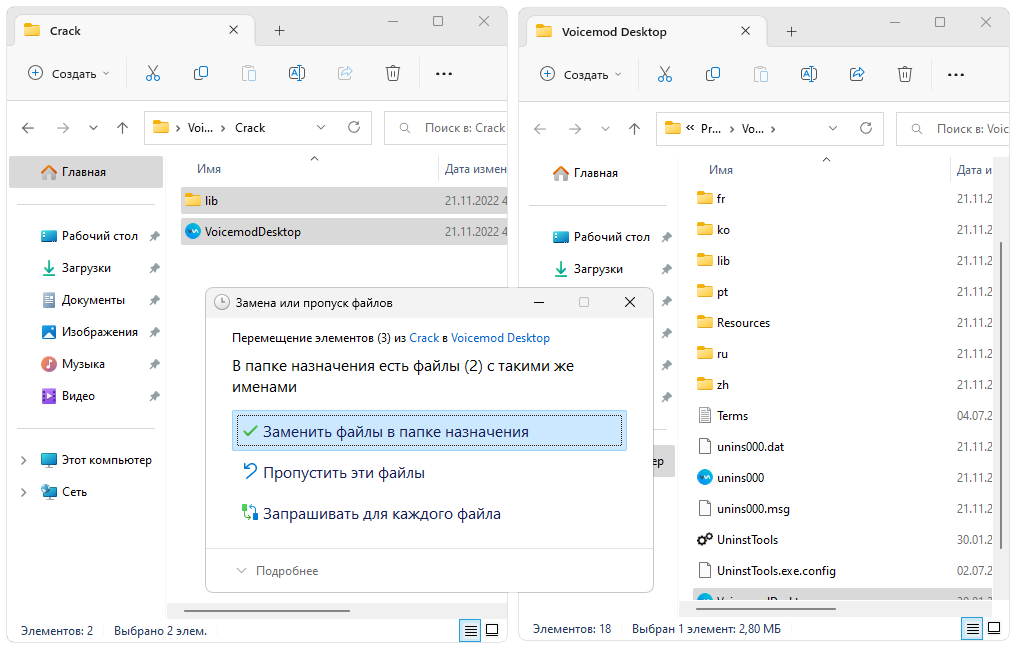Click Cut icon in Crack window toolbar
The width and height of the screenshot is (1018, 648).
point(153,73)
